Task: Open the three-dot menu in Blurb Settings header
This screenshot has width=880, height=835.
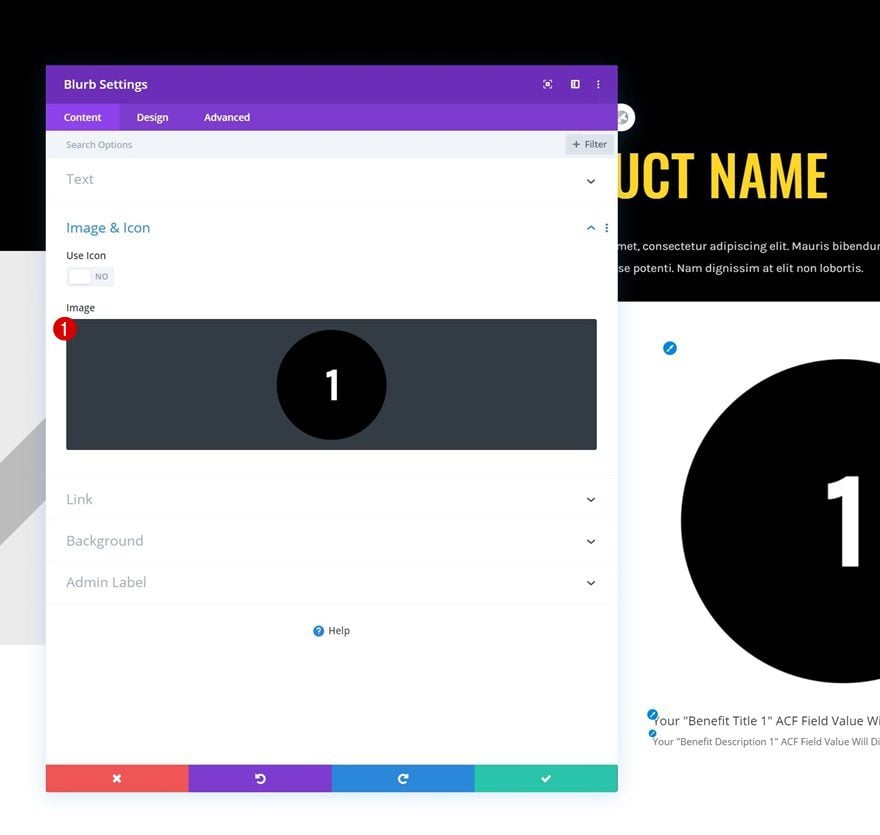Action: (598, 84)
